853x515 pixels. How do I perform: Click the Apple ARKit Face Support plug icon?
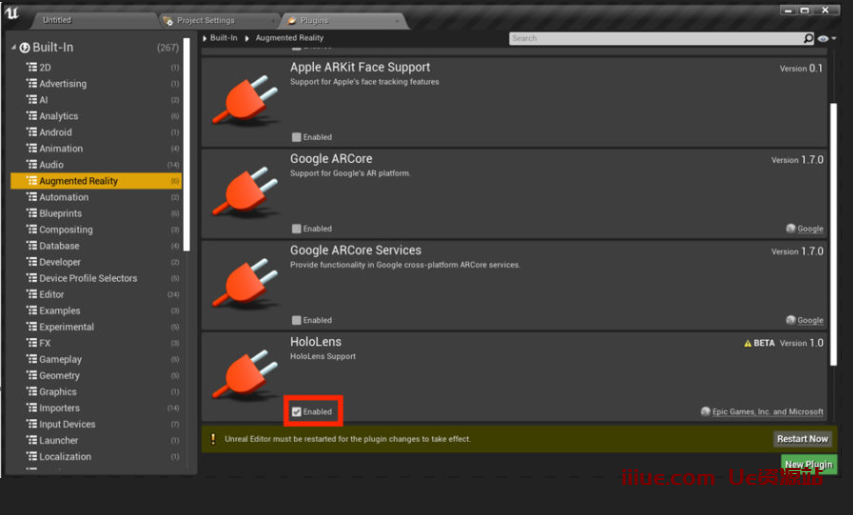pos(245,101)
